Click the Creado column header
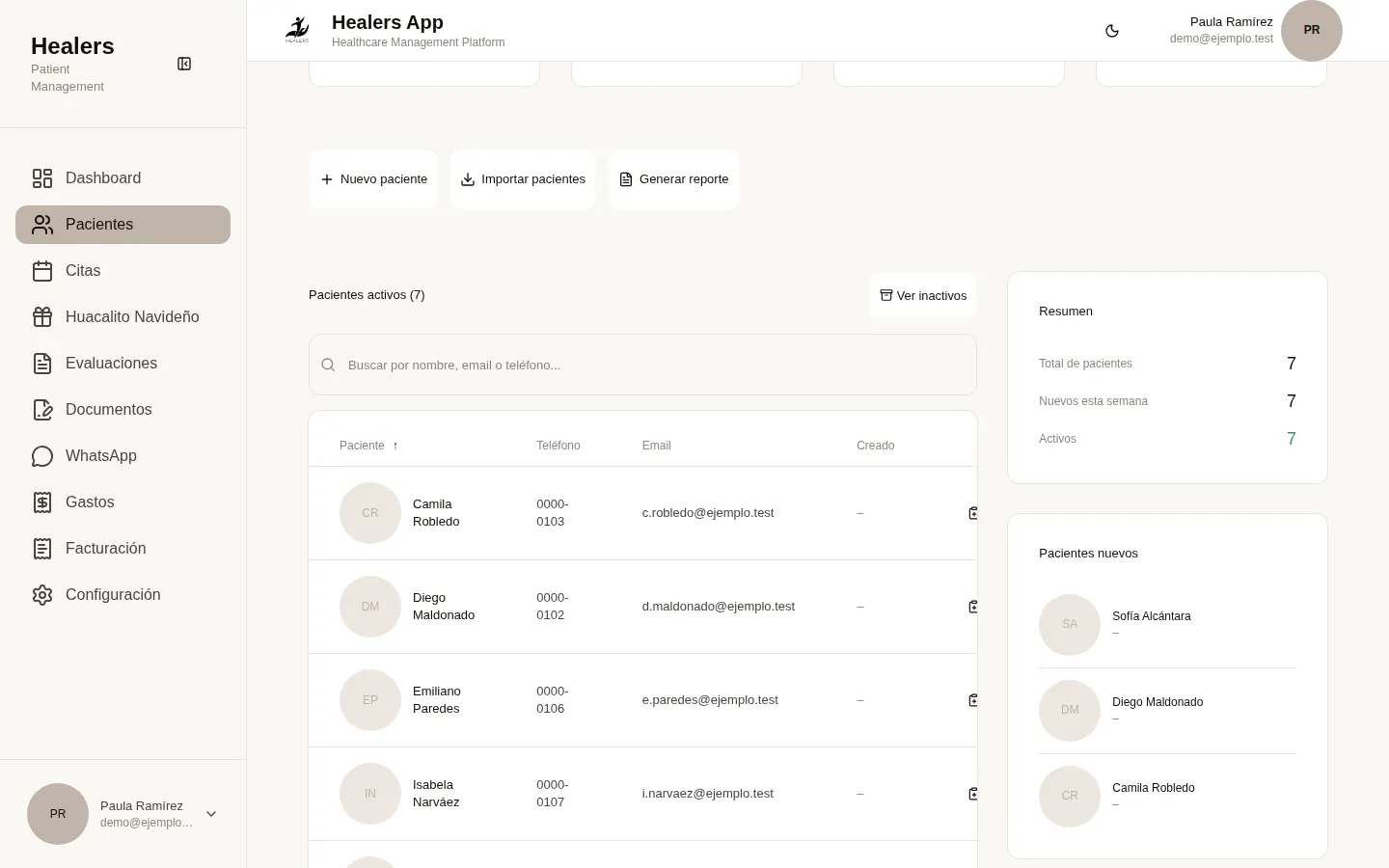Screen dimensions: 1389x868 (876, 446)
